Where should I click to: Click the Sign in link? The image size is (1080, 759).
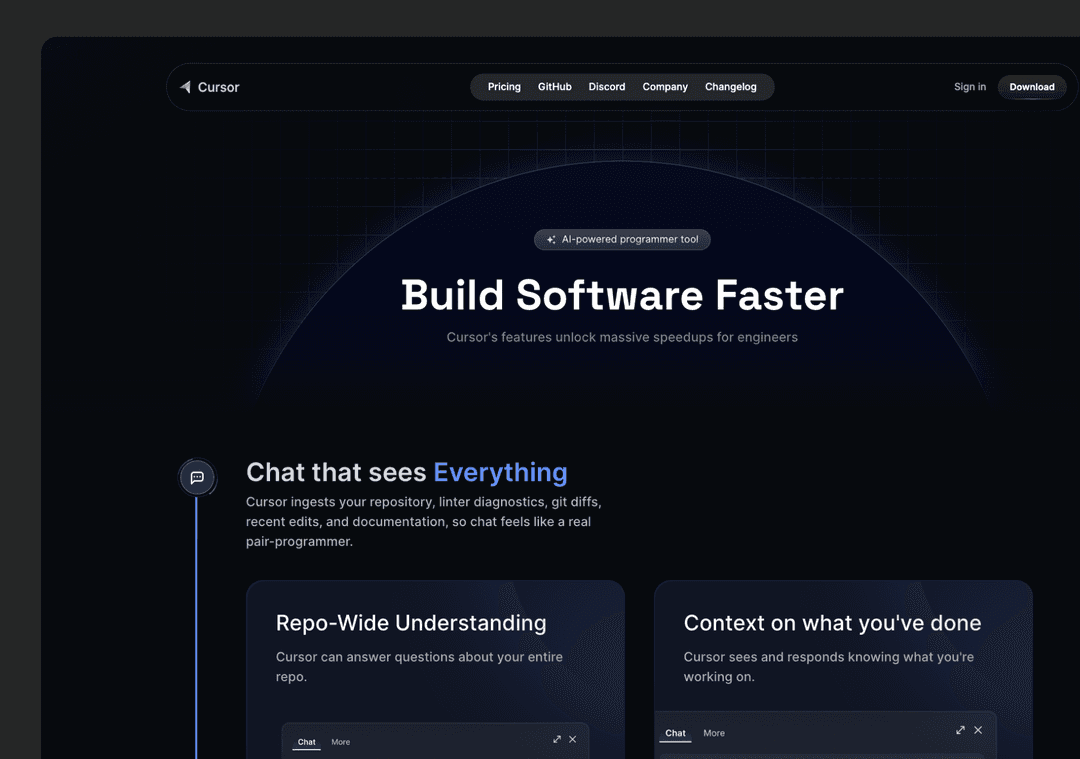(970, 87)
